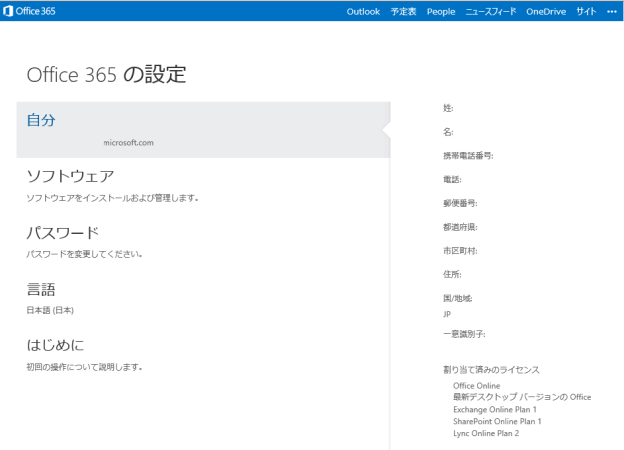Viewport: 624px width, 450px height.
Task: Click the 国/地域: label
Action: pyautogui.click(x=457, y=298)
